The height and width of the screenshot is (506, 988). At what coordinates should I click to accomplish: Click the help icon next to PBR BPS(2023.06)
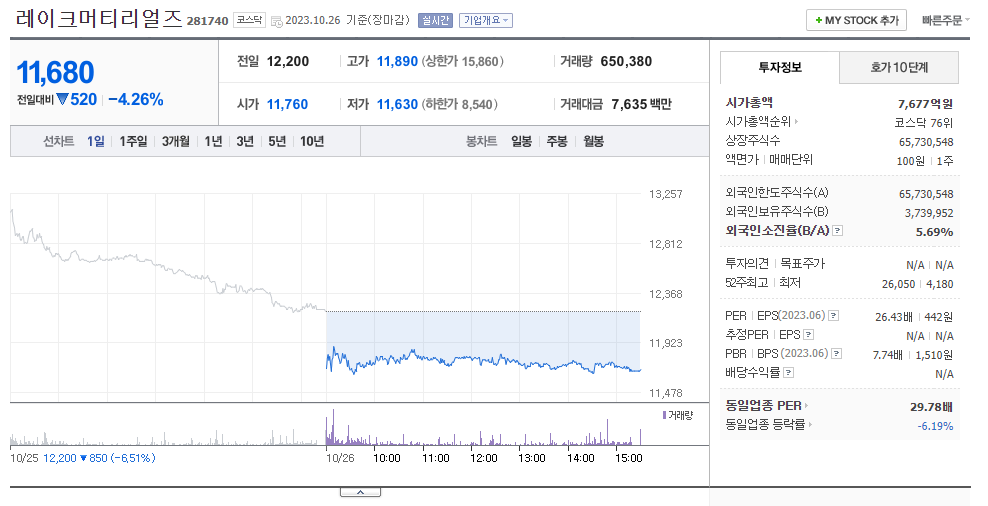[x=837, y=354]
